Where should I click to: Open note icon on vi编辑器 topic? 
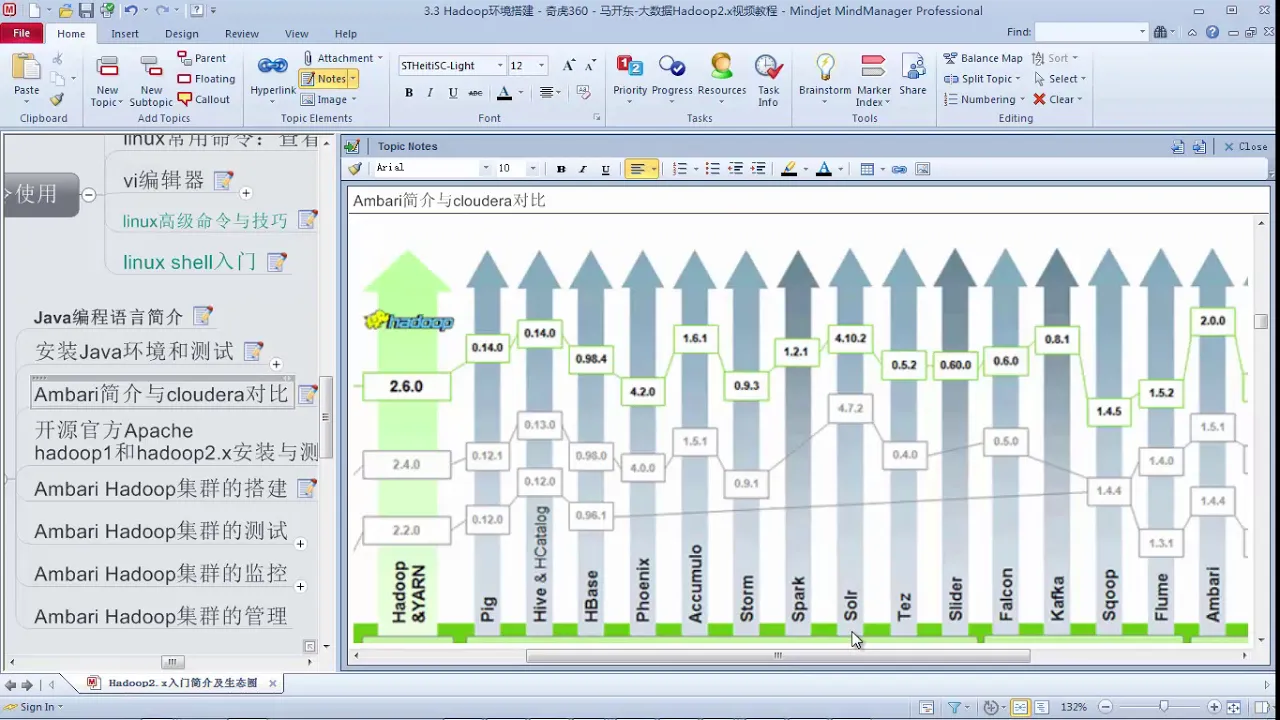[x=224, y=181]
